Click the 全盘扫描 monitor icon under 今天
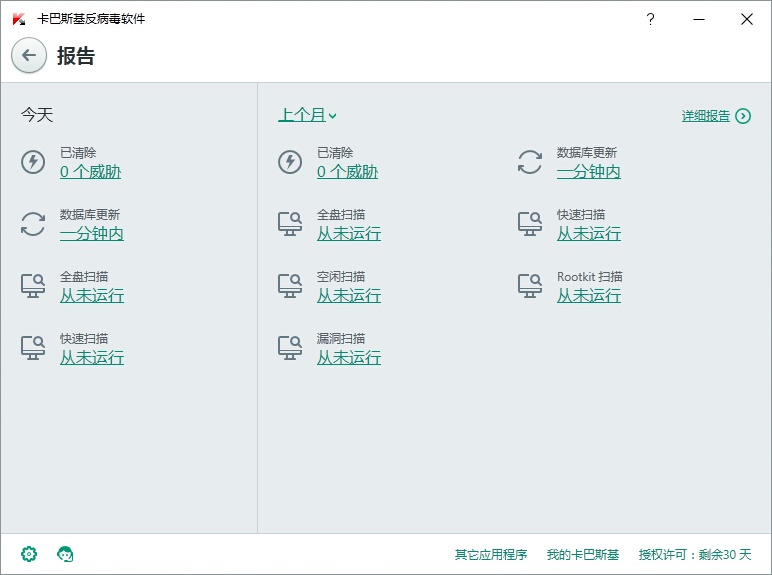The width and height of the screenshot is (772, 575). [33, 286]
